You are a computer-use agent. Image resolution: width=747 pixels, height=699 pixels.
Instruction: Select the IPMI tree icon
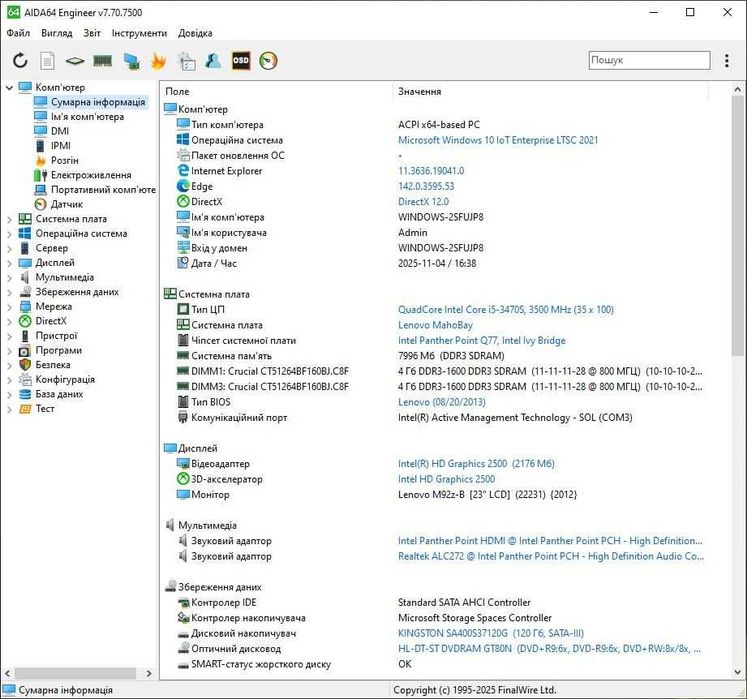tap(40, 145)
